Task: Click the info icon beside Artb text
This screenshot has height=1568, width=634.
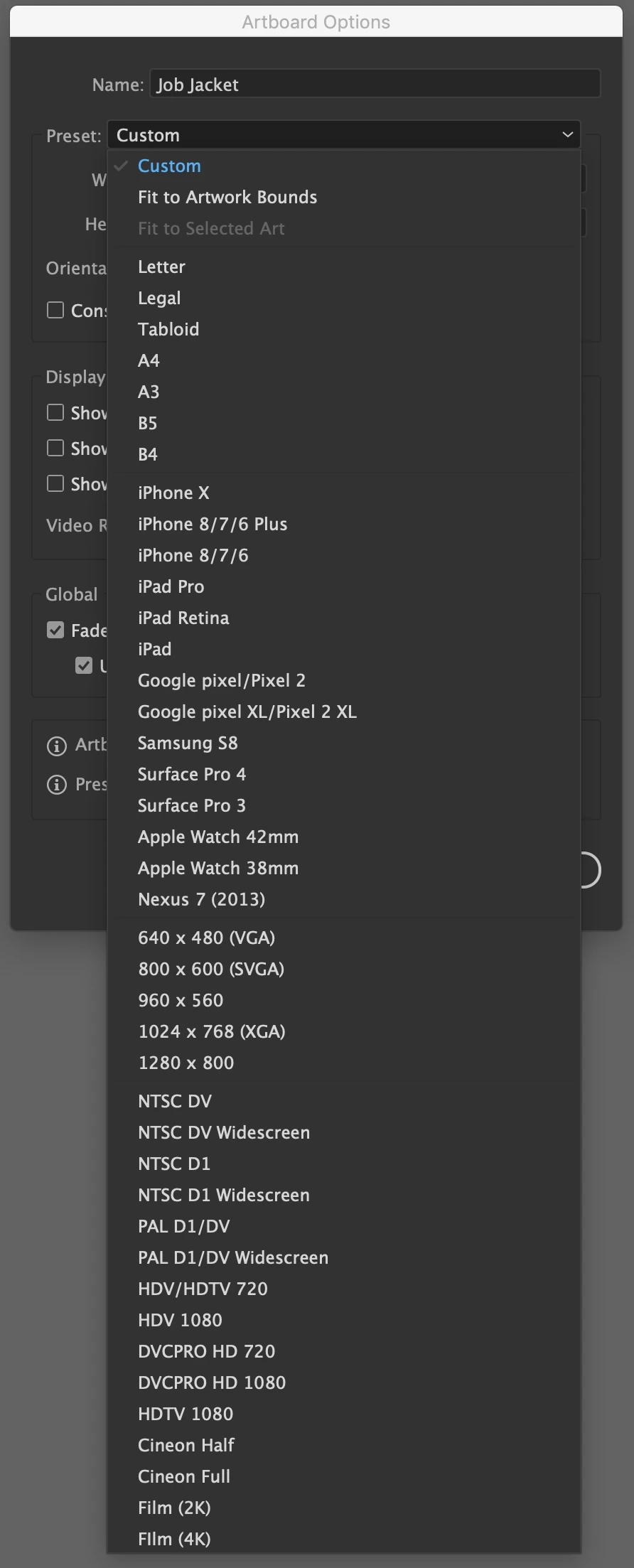Action: tap(56, 746)
